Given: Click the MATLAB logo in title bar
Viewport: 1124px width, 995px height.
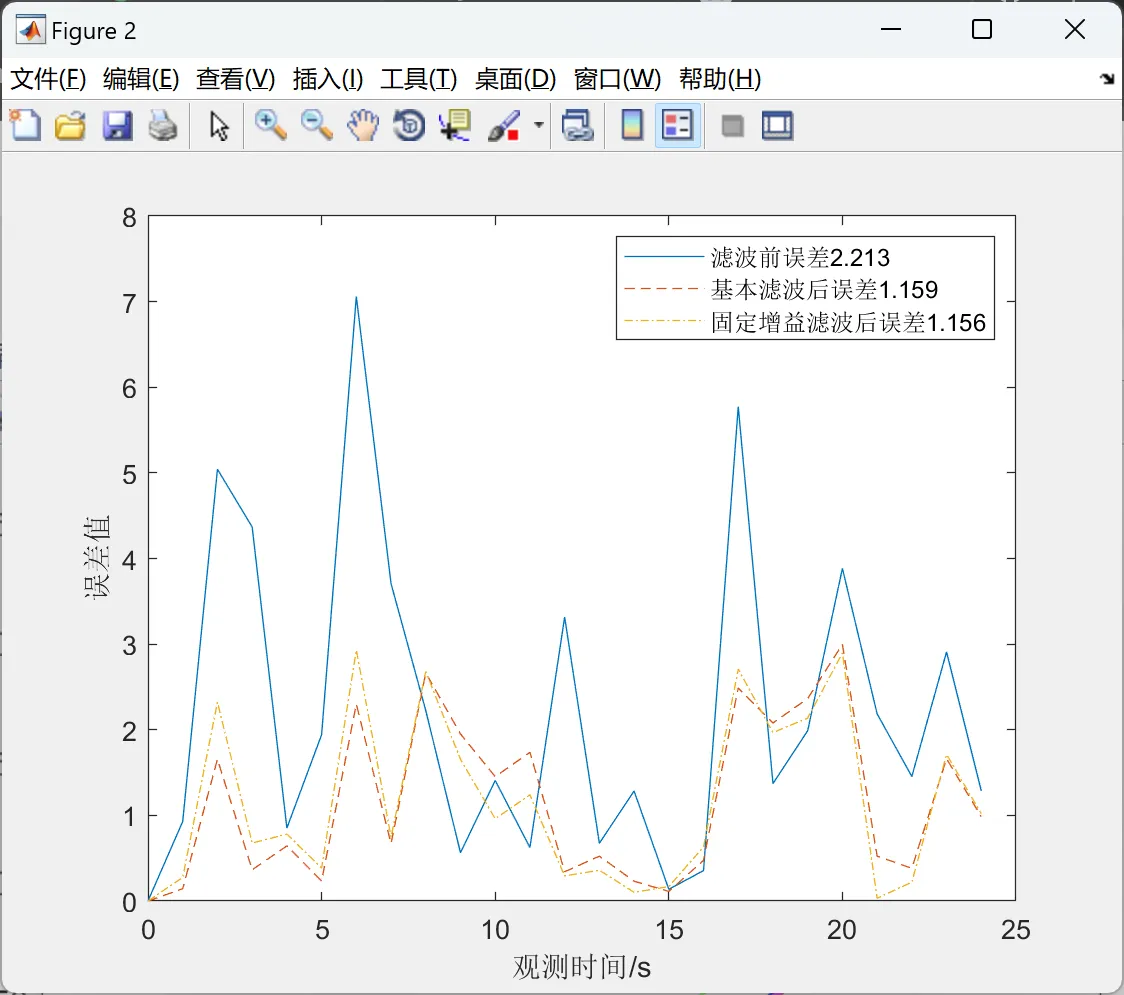Looking at the screenshot, I should [x=30, y=30].
